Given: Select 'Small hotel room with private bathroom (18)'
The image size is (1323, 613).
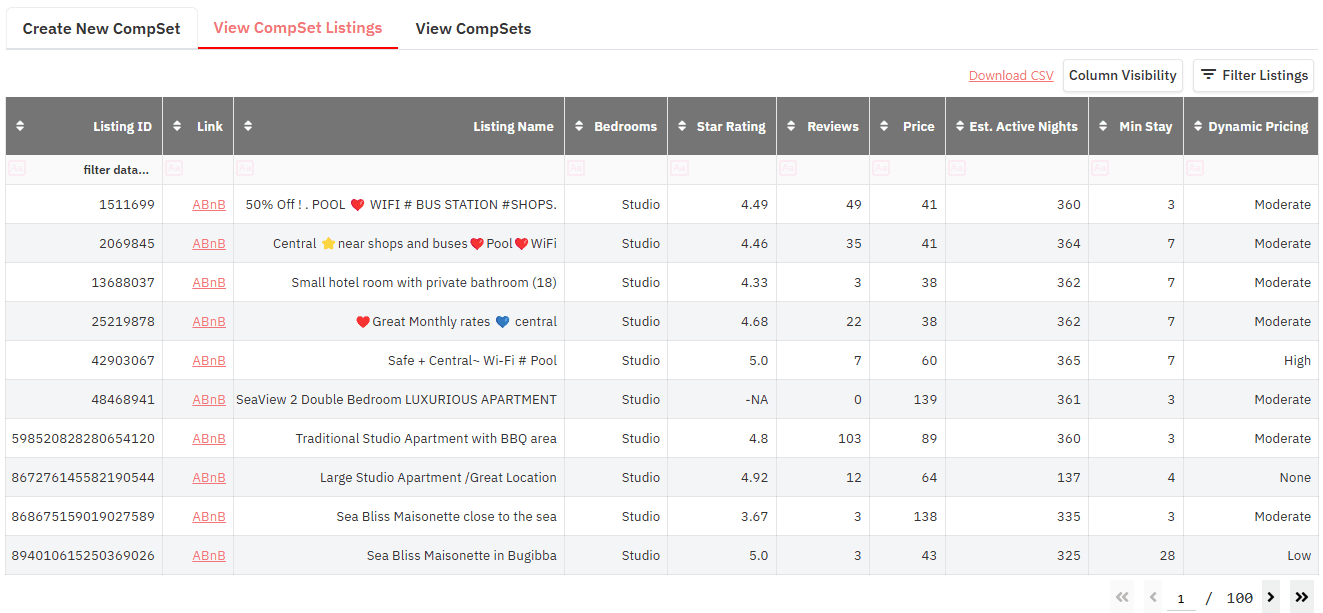Looking at the screenshot, I should (424, 282).
